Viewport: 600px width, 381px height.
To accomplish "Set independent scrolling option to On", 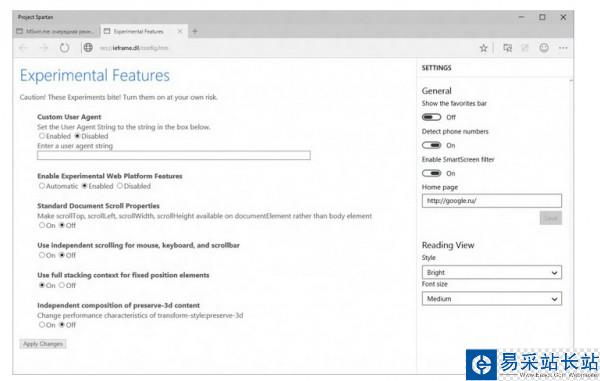I will (42, 255).
